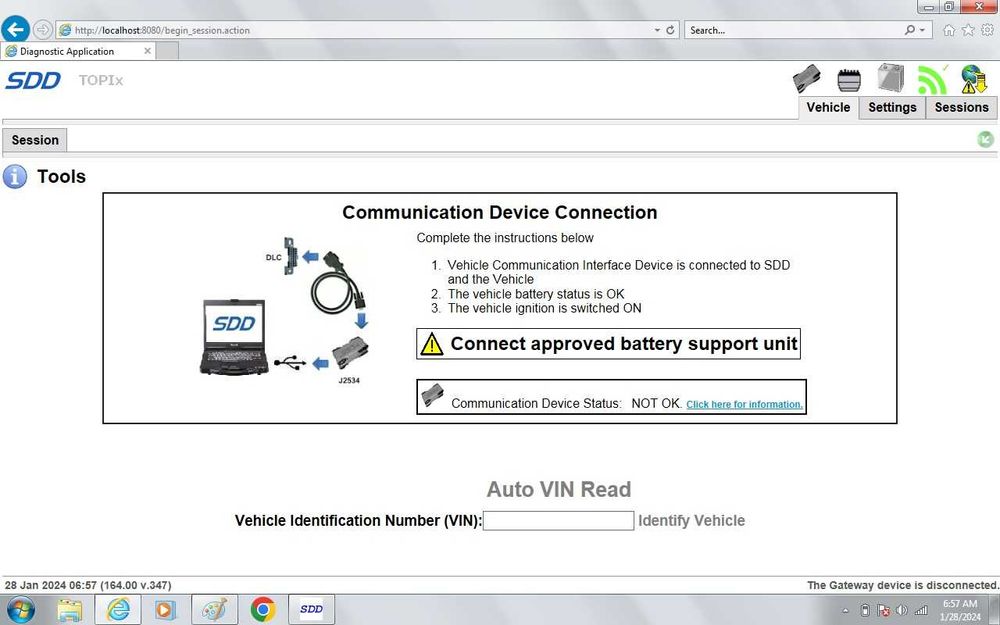Screen dimensions: 1000x625
Task: Show hidden system tray icons arrow
Action: point(846,611)
